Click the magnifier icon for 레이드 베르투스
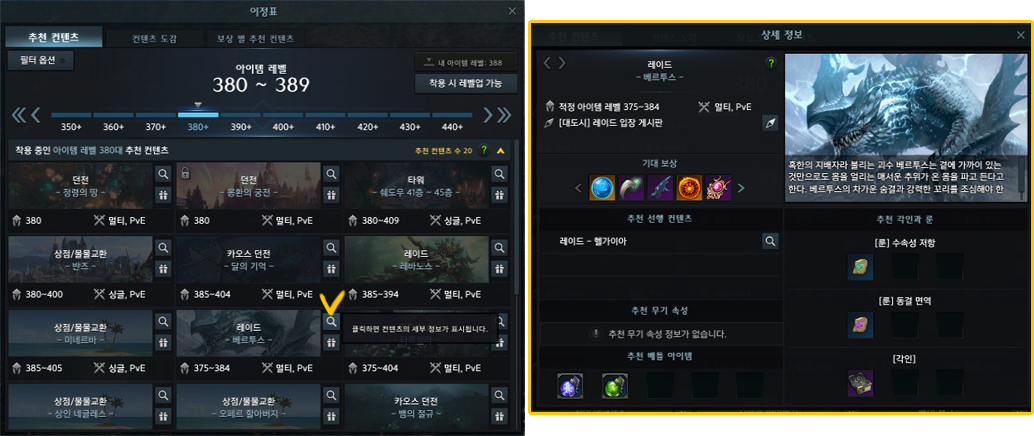This screenshot has height=436, width=1034. click(331, 321)
